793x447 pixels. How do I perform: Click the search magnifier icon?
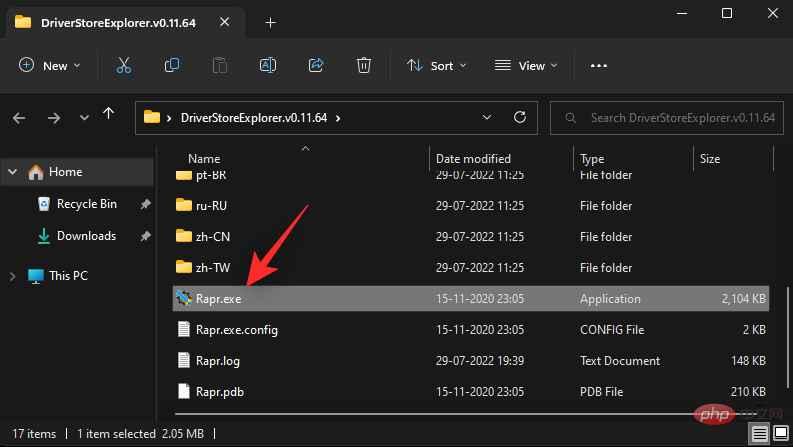[x=570, y=118]
